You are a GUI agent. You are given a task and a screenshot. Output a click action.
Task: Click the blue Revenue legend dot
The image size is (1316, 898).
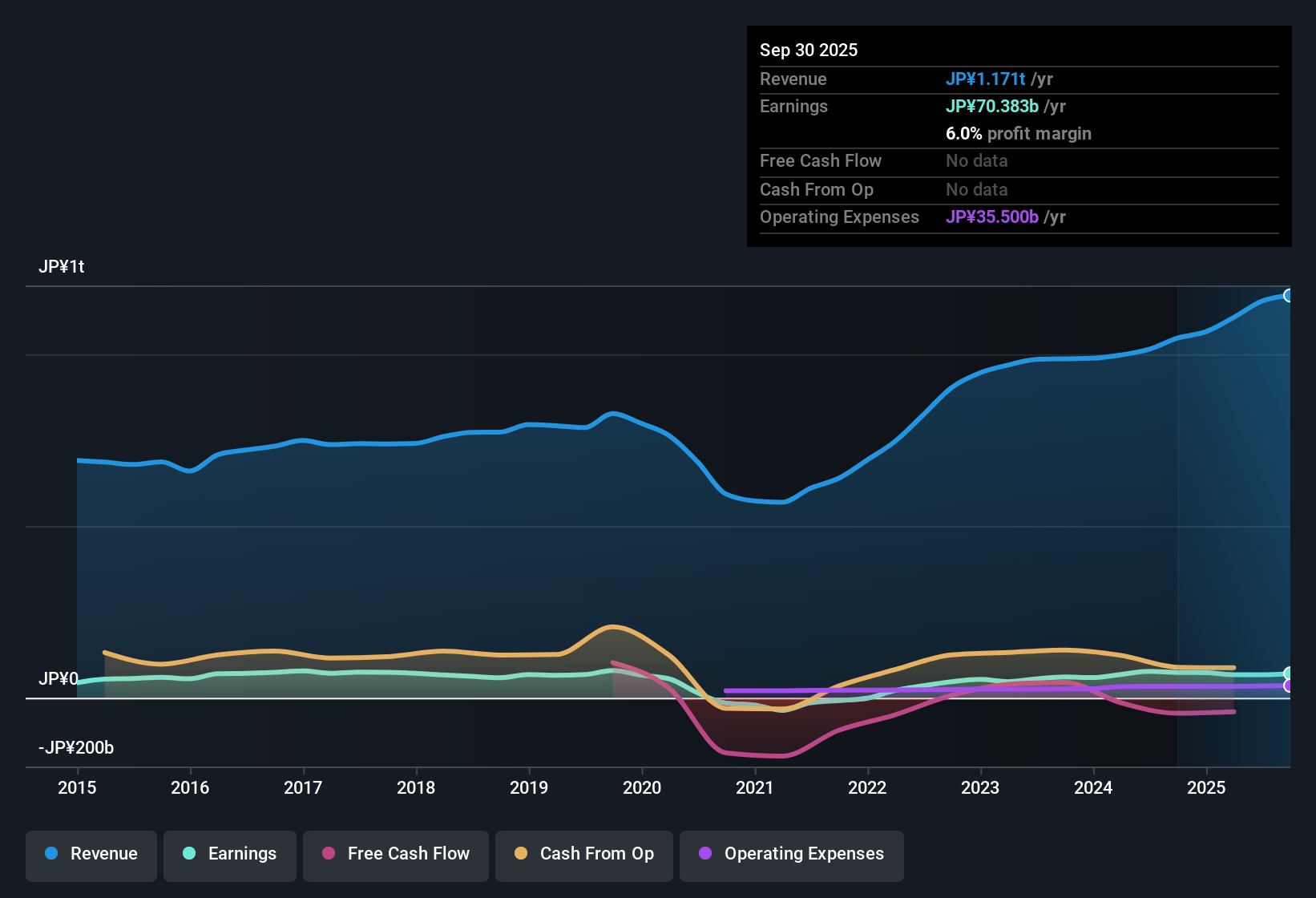[x=50, y=854]
